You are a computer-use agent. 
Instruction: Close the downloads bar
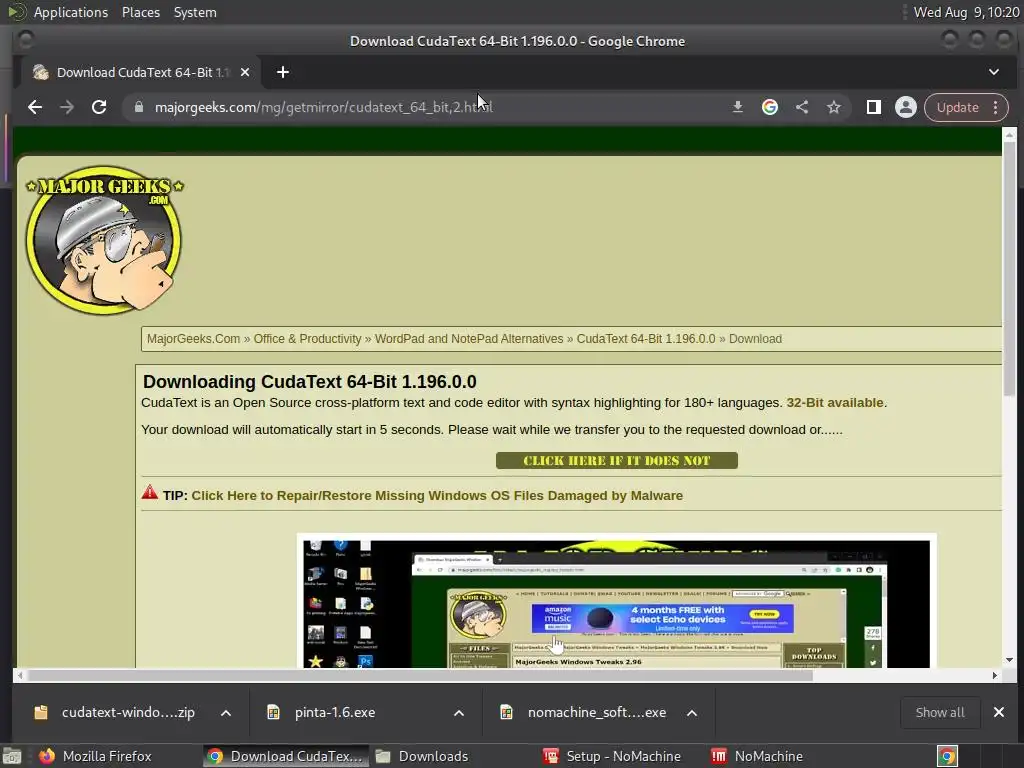[x=999, y=712]
